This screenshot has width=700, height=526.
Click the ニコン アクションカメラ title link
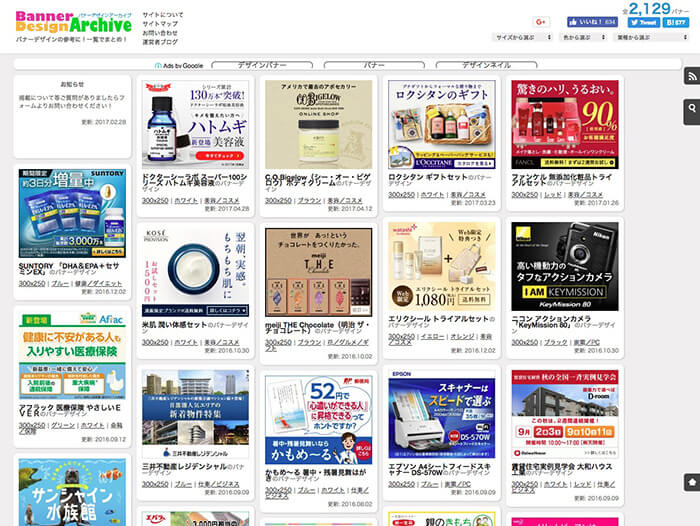tap(551, 321)
